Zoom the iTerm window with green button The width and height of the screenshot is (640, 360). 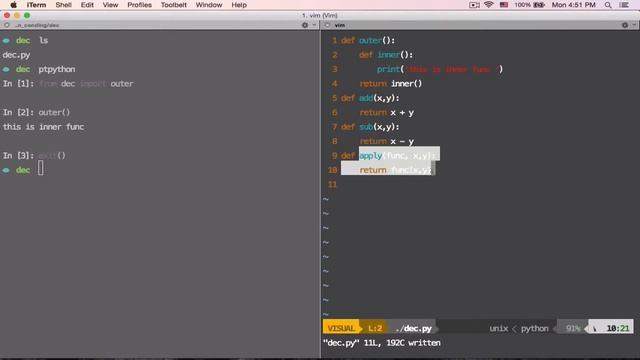click(x=27, y=16)
